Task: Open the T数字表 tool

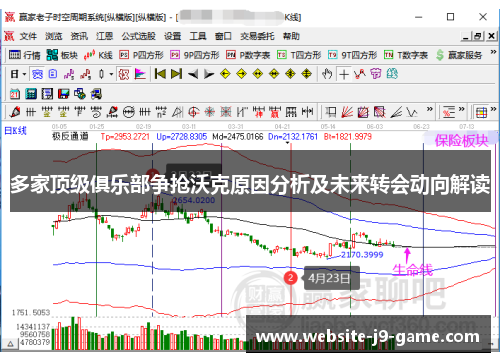Action: pyautogui.click(x=406, y=55)
